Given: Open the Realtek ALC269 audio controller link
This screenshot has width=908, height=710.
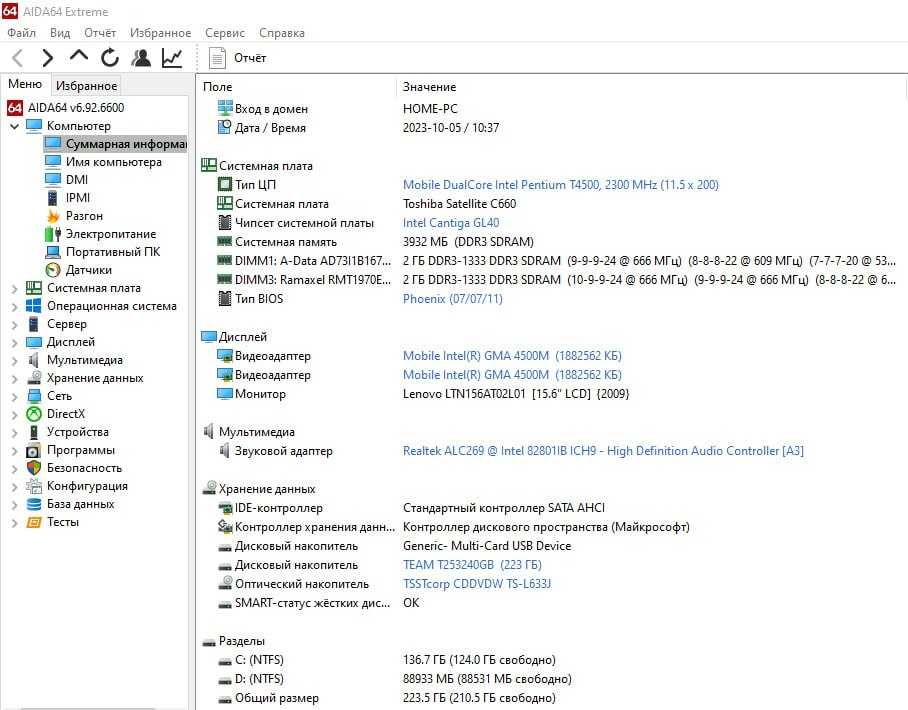Looking at the screenshot, I should coord(603,451).
